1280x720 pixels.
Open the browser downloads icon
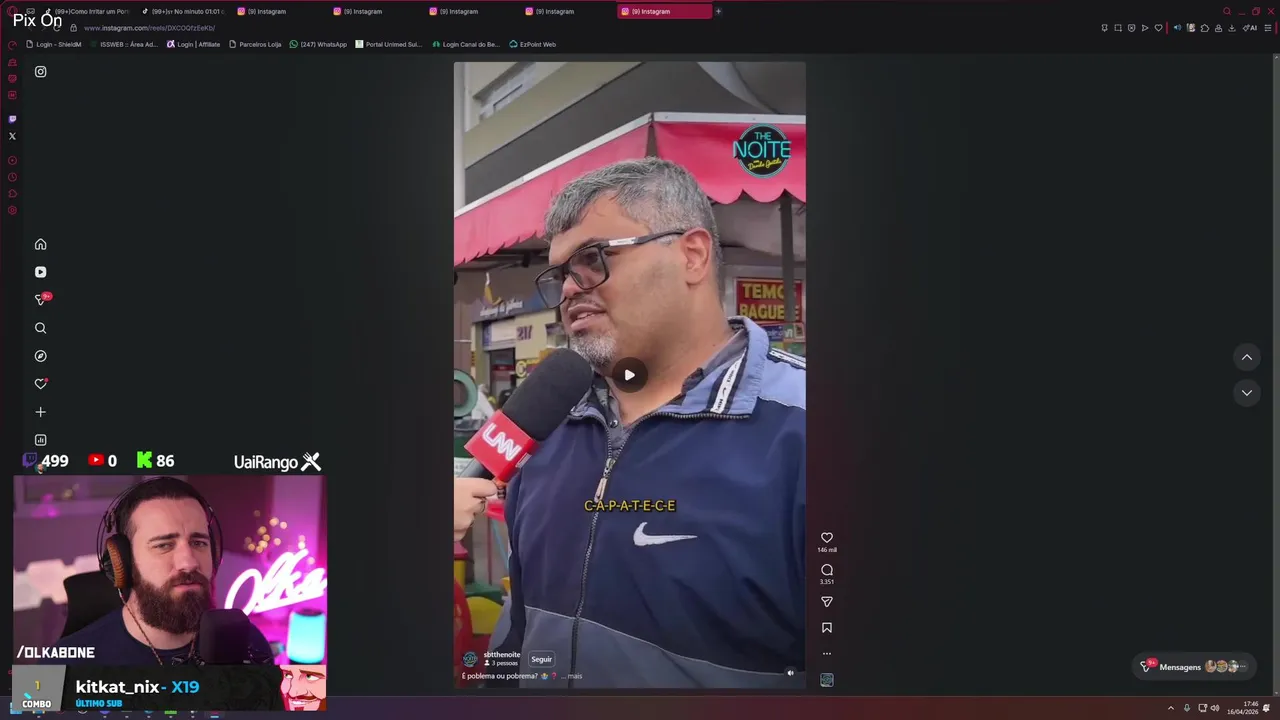pyautogui.click(x=1232, y=28)
